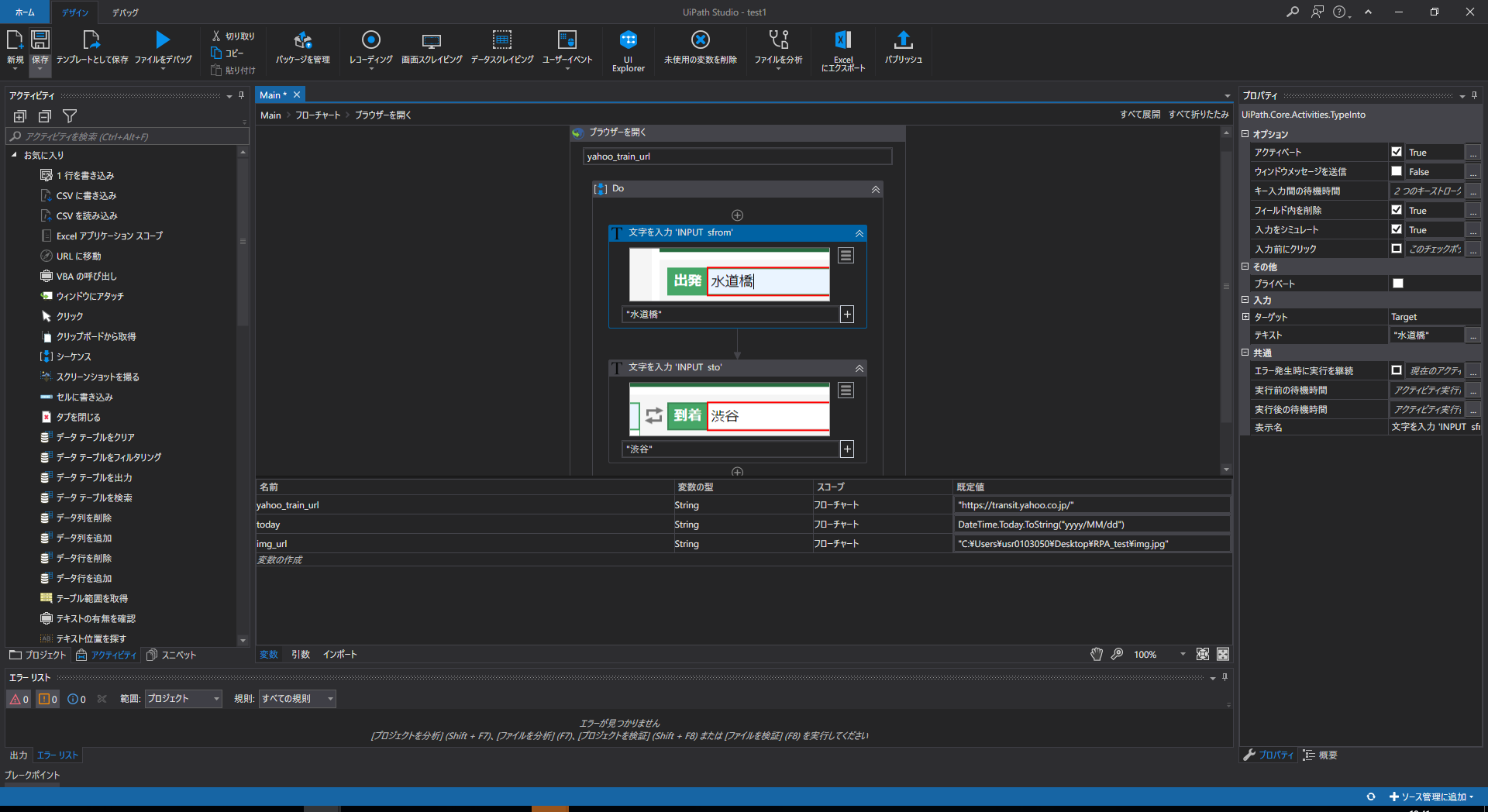Screen dimensions: 1488x812
Task: Click Analyze File icon
Action: (x=779, y=40)
